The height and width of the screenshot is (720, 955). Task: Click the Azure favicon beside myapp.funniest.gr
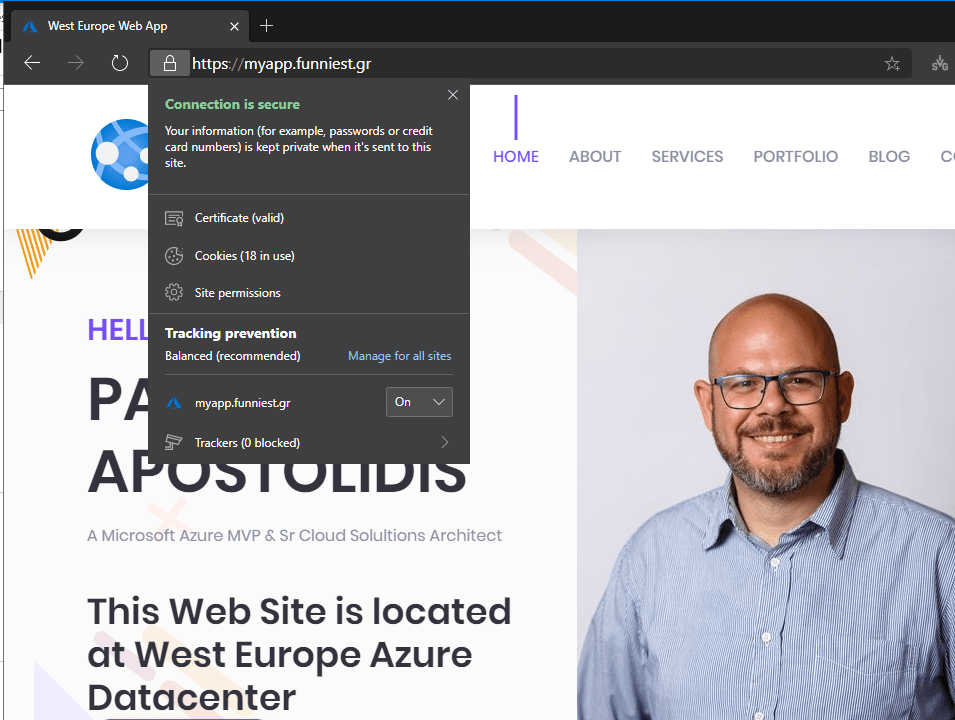(174, 403)
